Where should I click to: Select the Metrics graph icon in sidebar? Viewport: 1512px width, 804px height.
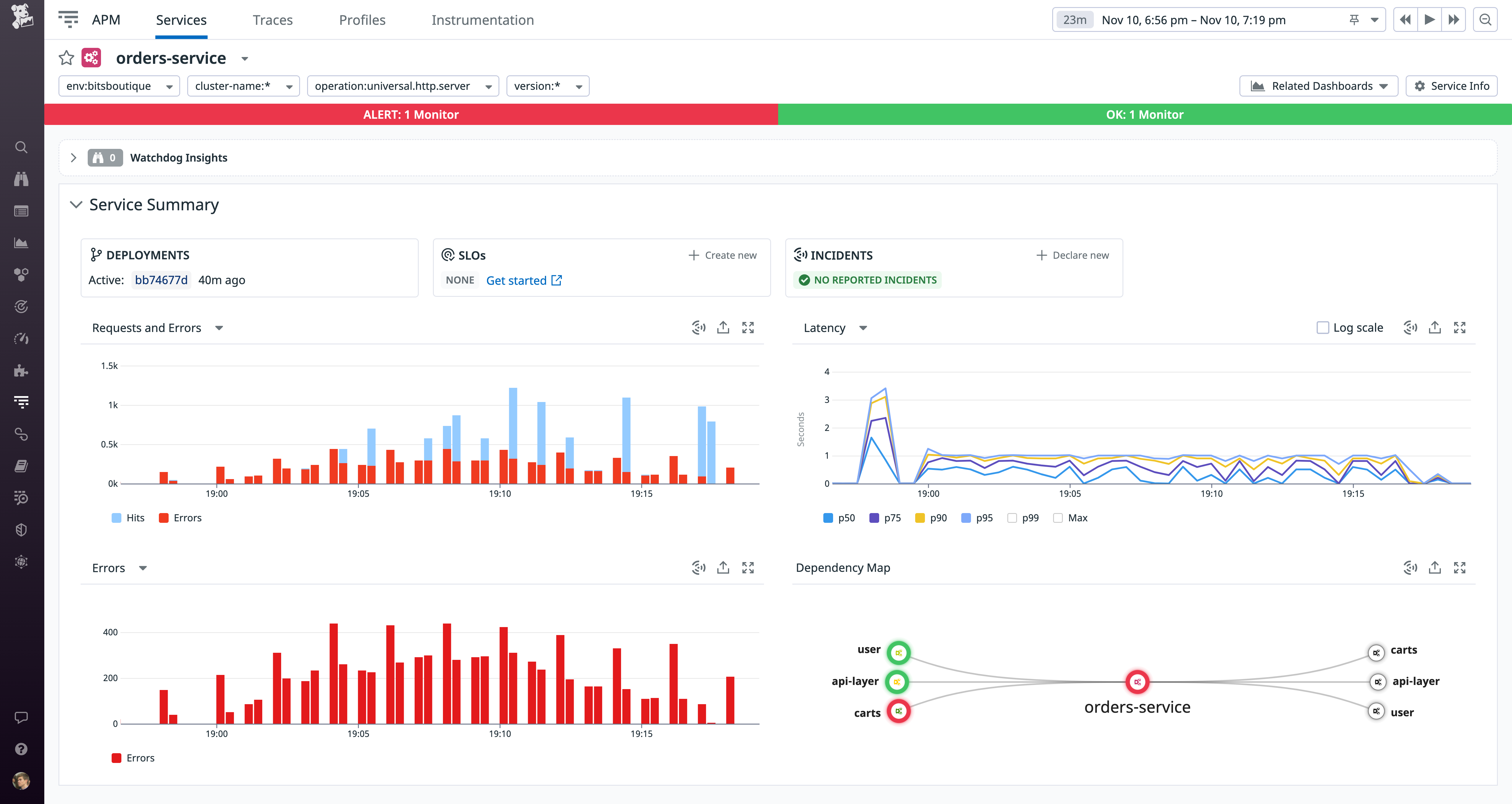(21, 242)
